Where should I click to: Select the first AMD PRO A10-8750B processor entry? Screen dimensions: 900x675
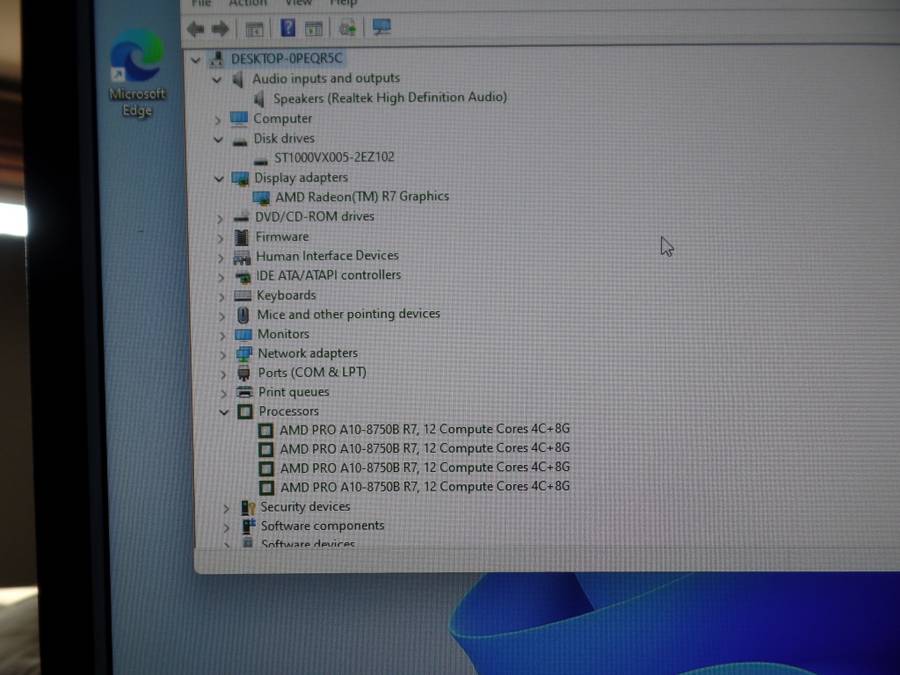pyautogui.click(x=424, y=429)
